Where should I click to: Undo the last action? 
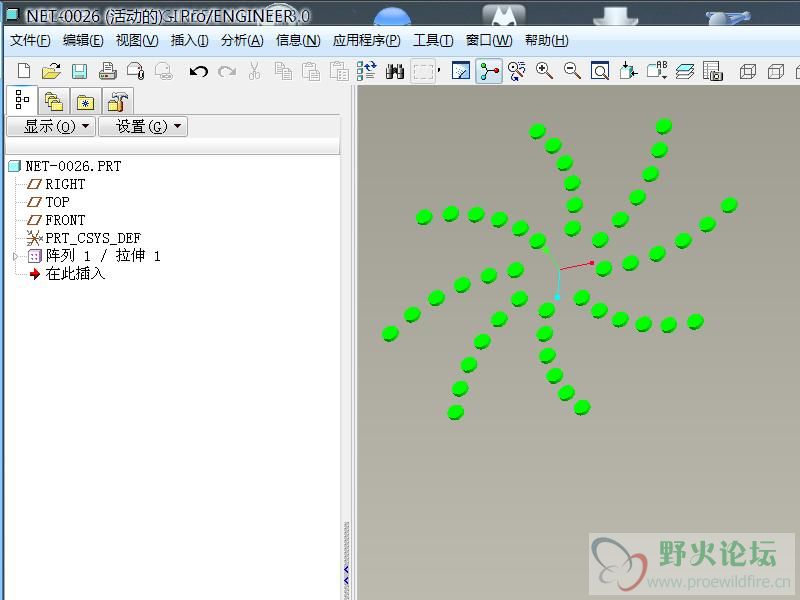coord(198,71)
